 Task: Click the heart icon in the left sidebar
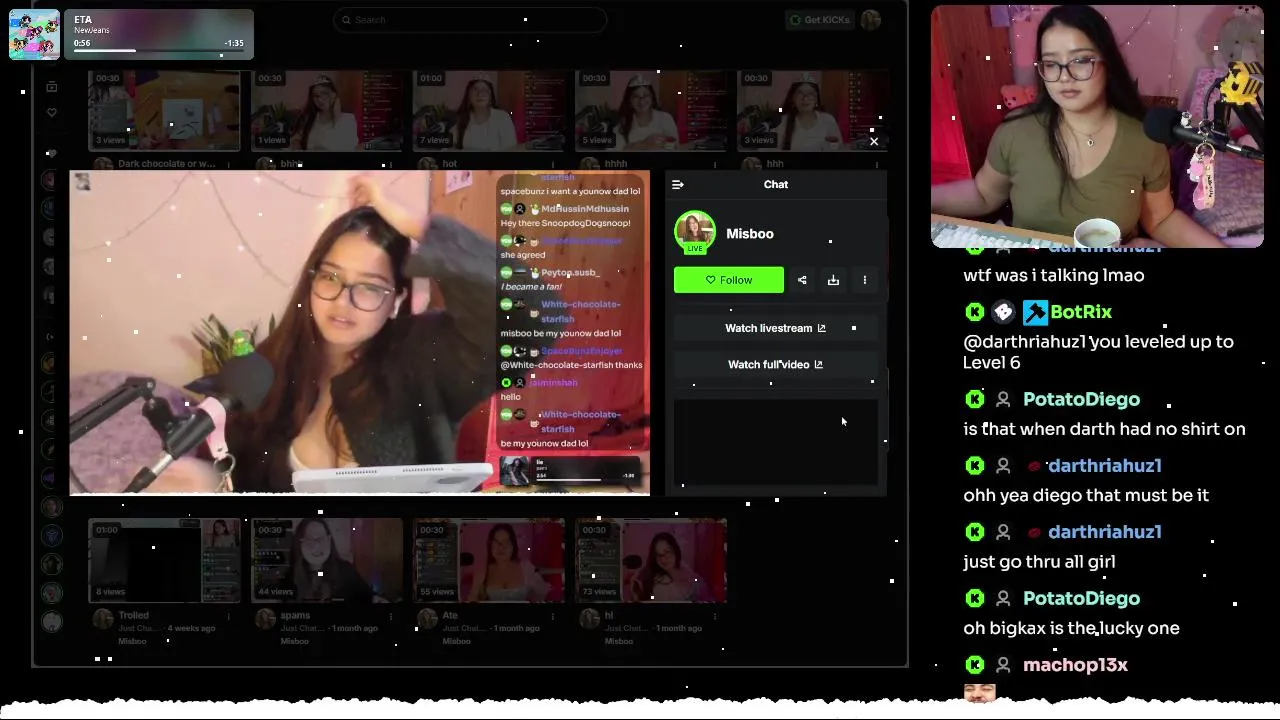[52, 113]
